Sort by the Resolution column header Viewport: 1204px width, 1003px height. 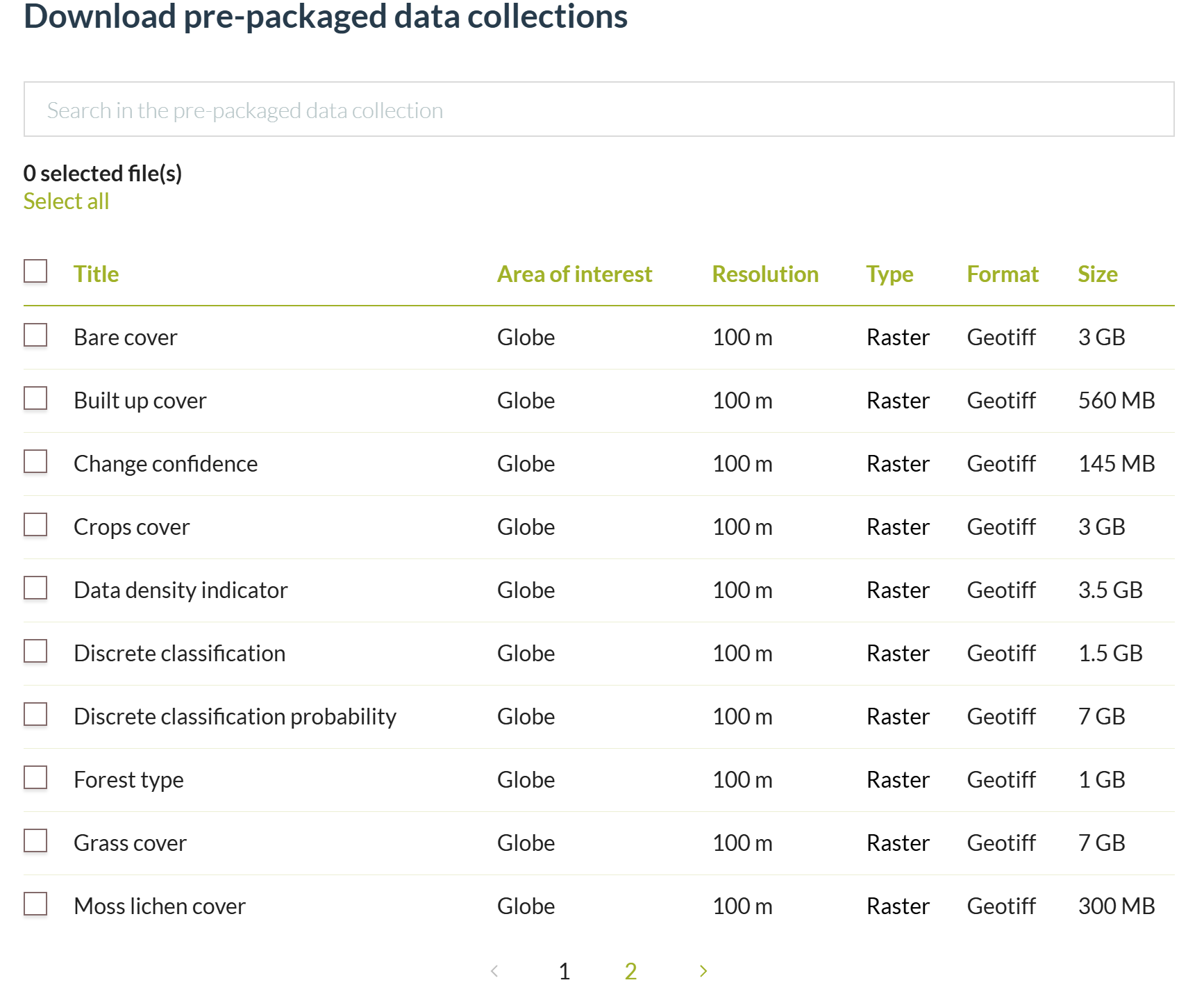[765, 274]
